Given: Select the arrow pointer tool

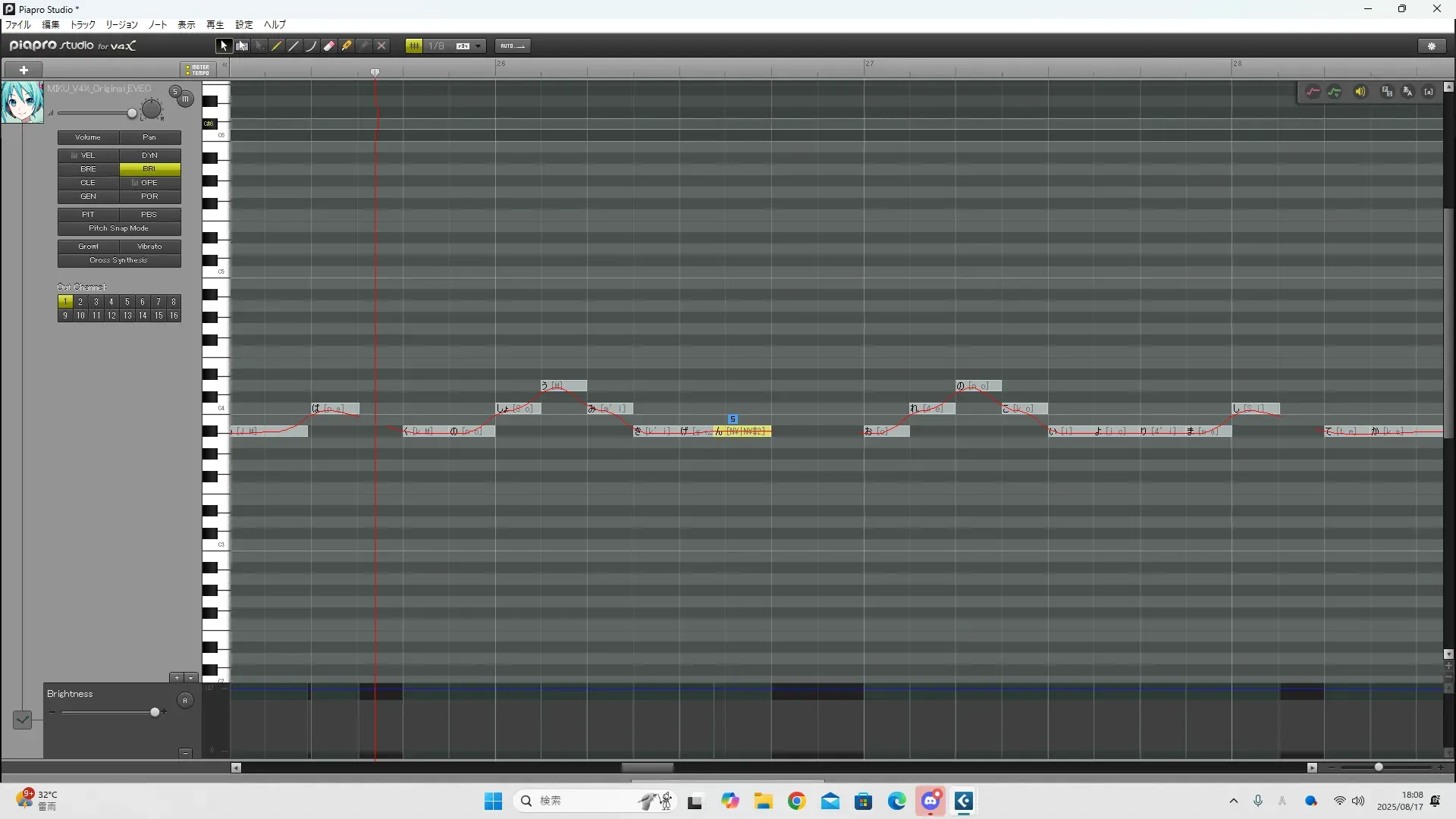Looking at the screenshot, I should [x=224, y=46].
